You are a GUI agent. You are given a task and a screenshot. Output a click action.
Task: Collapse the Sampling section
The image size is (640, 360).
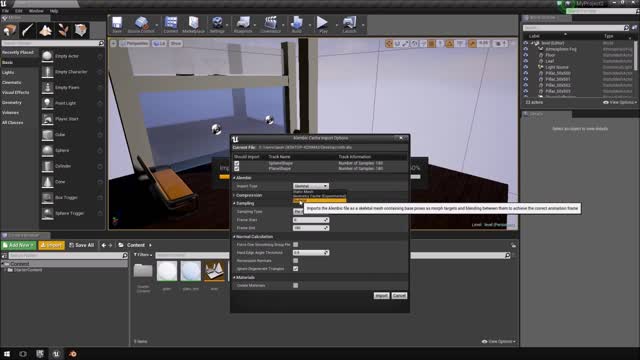point(234,203)
